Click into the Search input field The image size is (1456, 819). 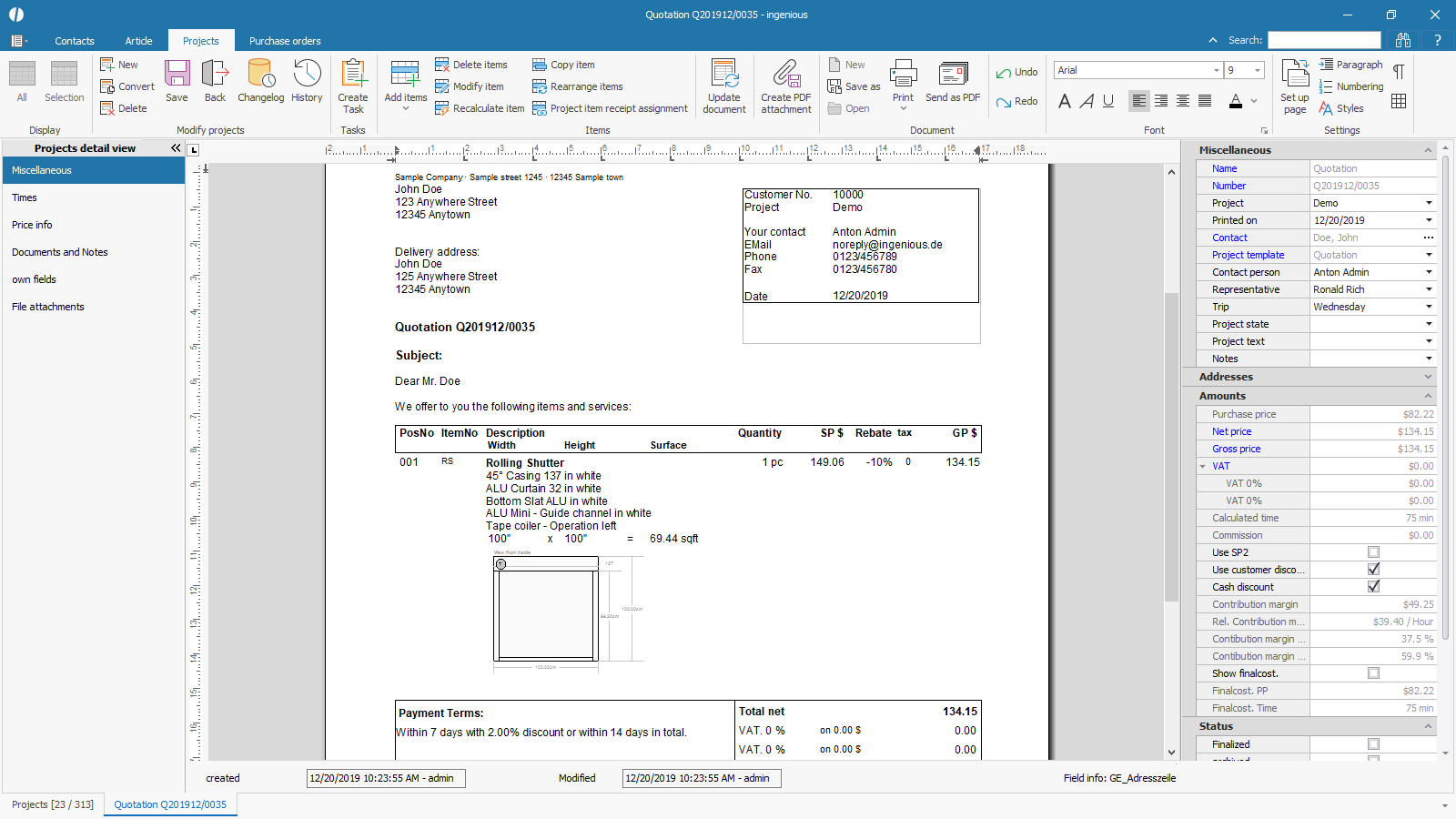[x=1324, y=40]
